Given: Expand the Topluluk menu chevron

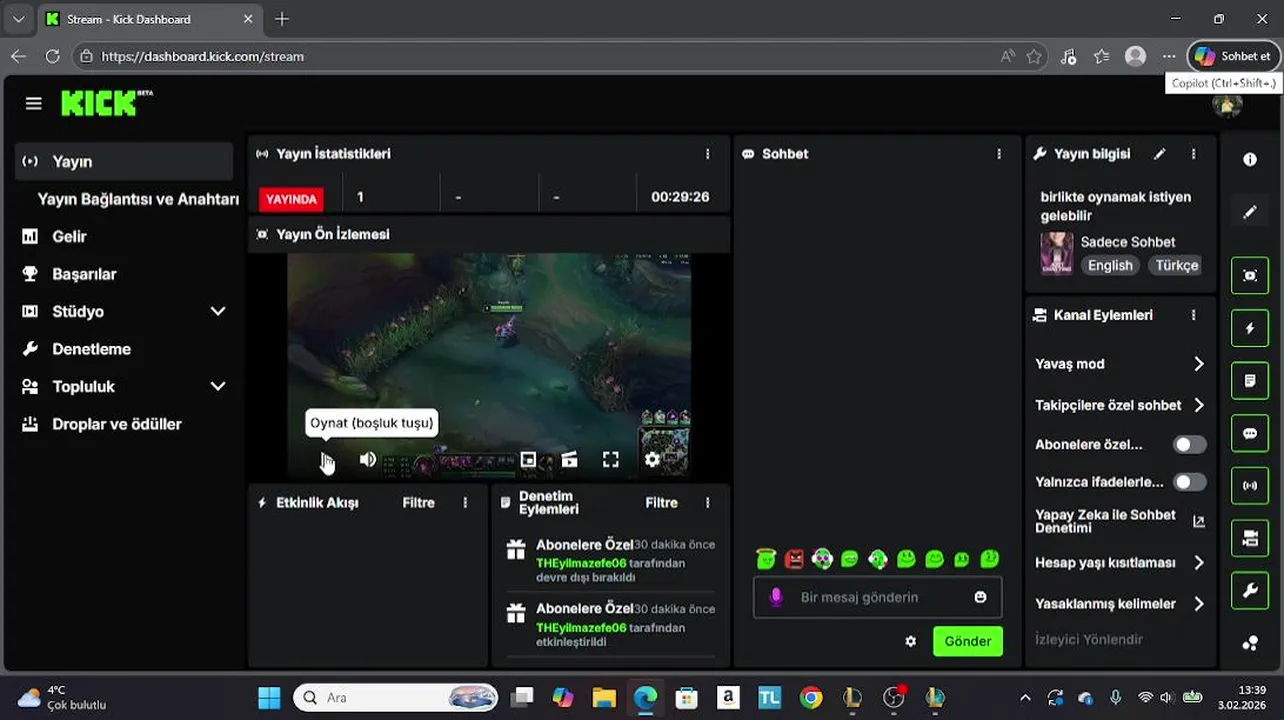Looking at the screenshot, I should point(218,386).
